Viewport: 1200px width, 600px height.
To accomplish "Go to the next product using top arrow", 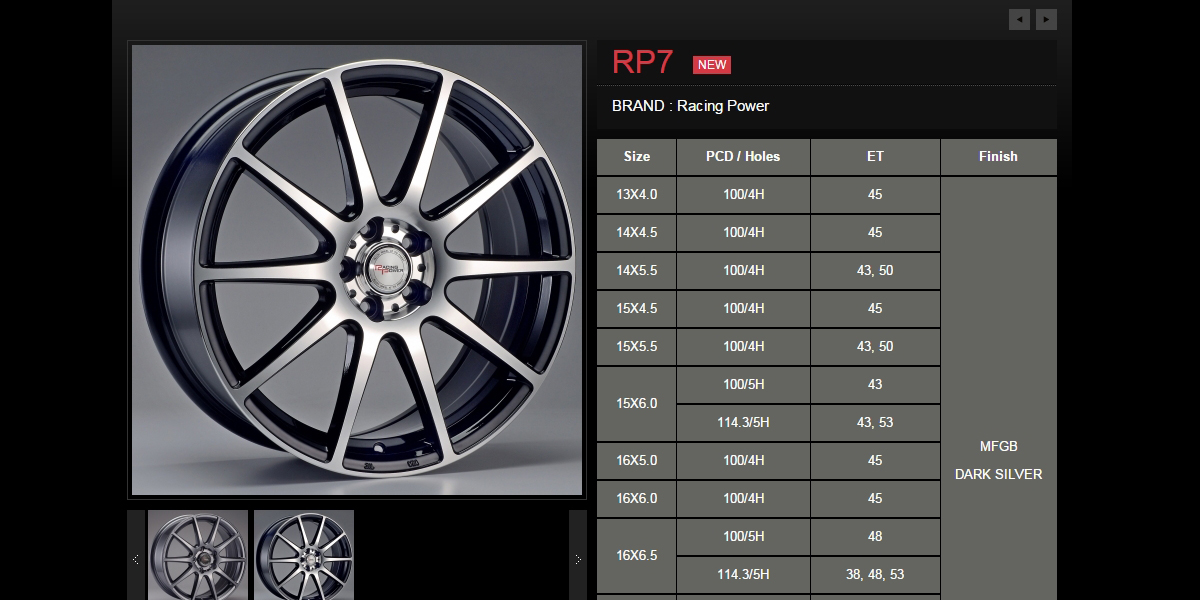I will click(1046, 19).
